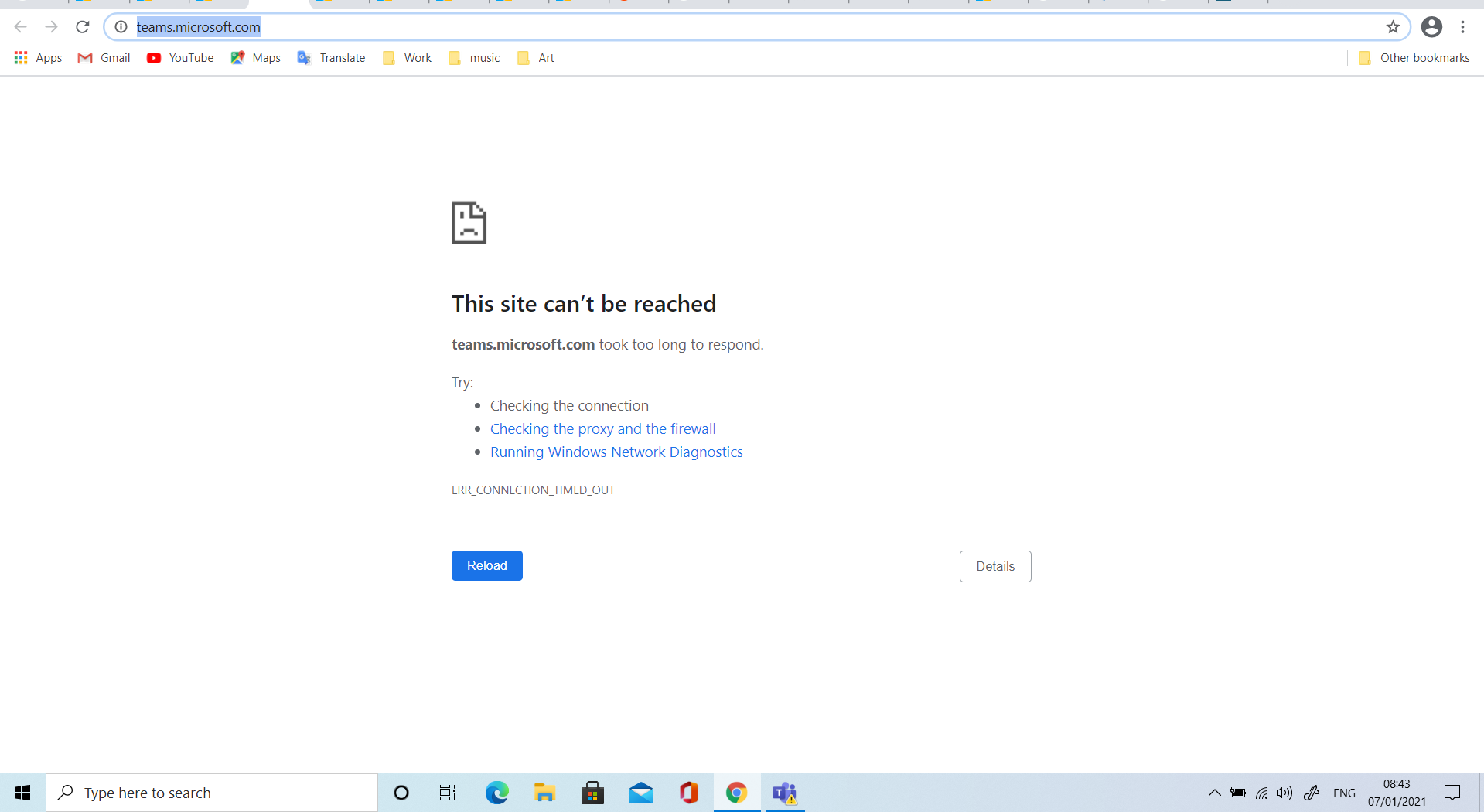This screenshot has width=1484, height=812.
Task: Open Office from the taskbar
Action: click(688, 793)
